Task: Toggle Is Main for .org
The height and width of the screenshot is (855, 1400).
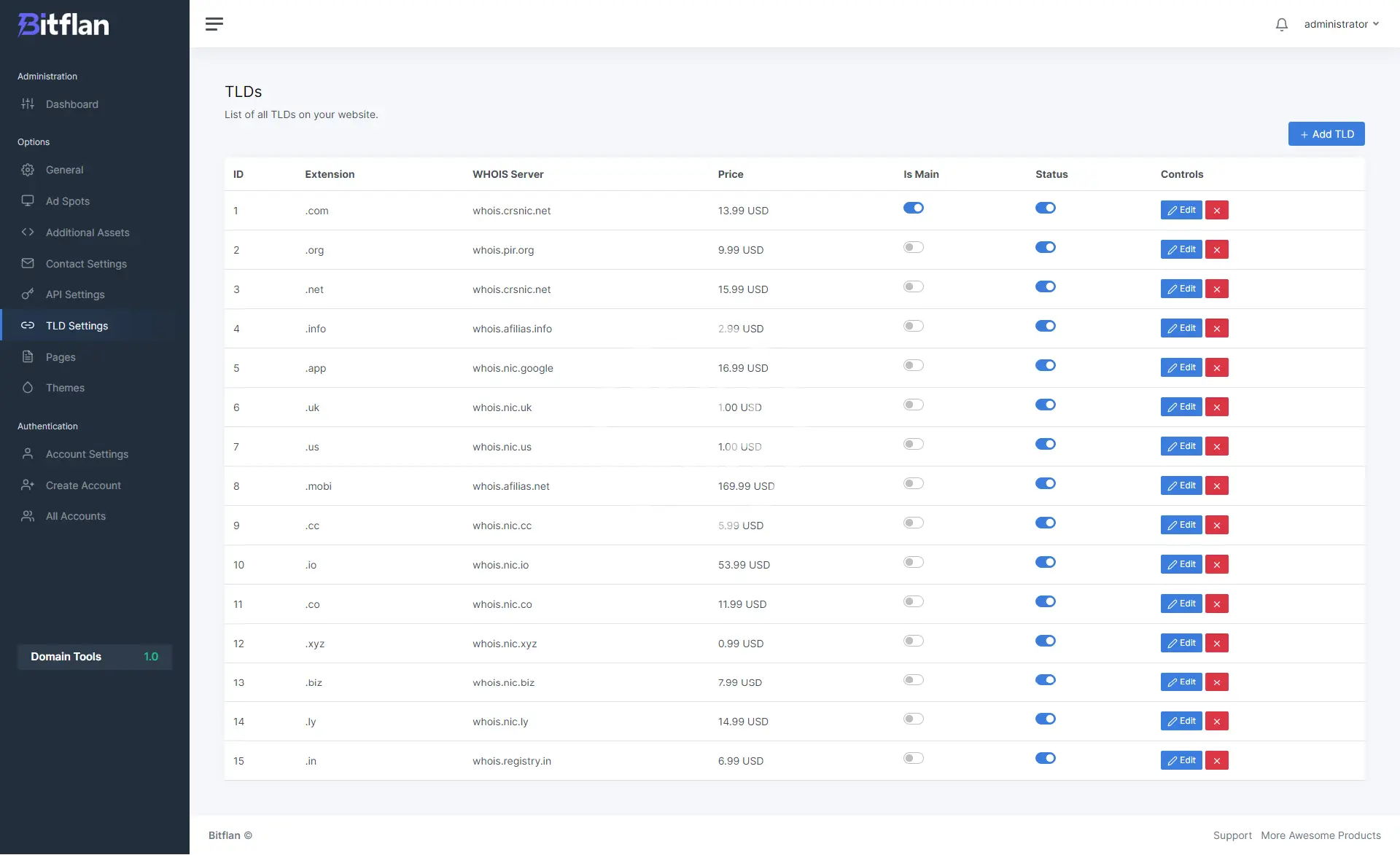Action: point(913,248)
